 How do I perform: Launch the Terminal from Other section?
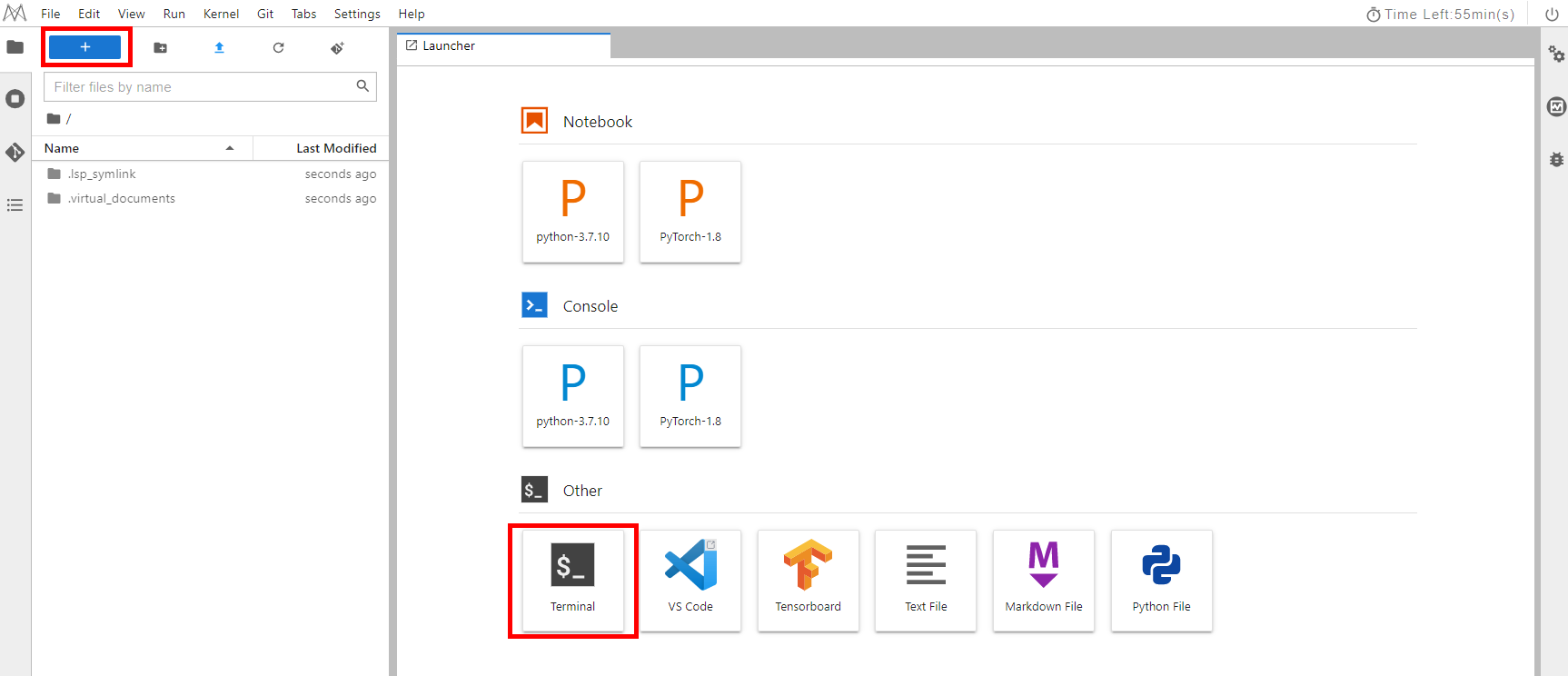click(x=572, y=580)
